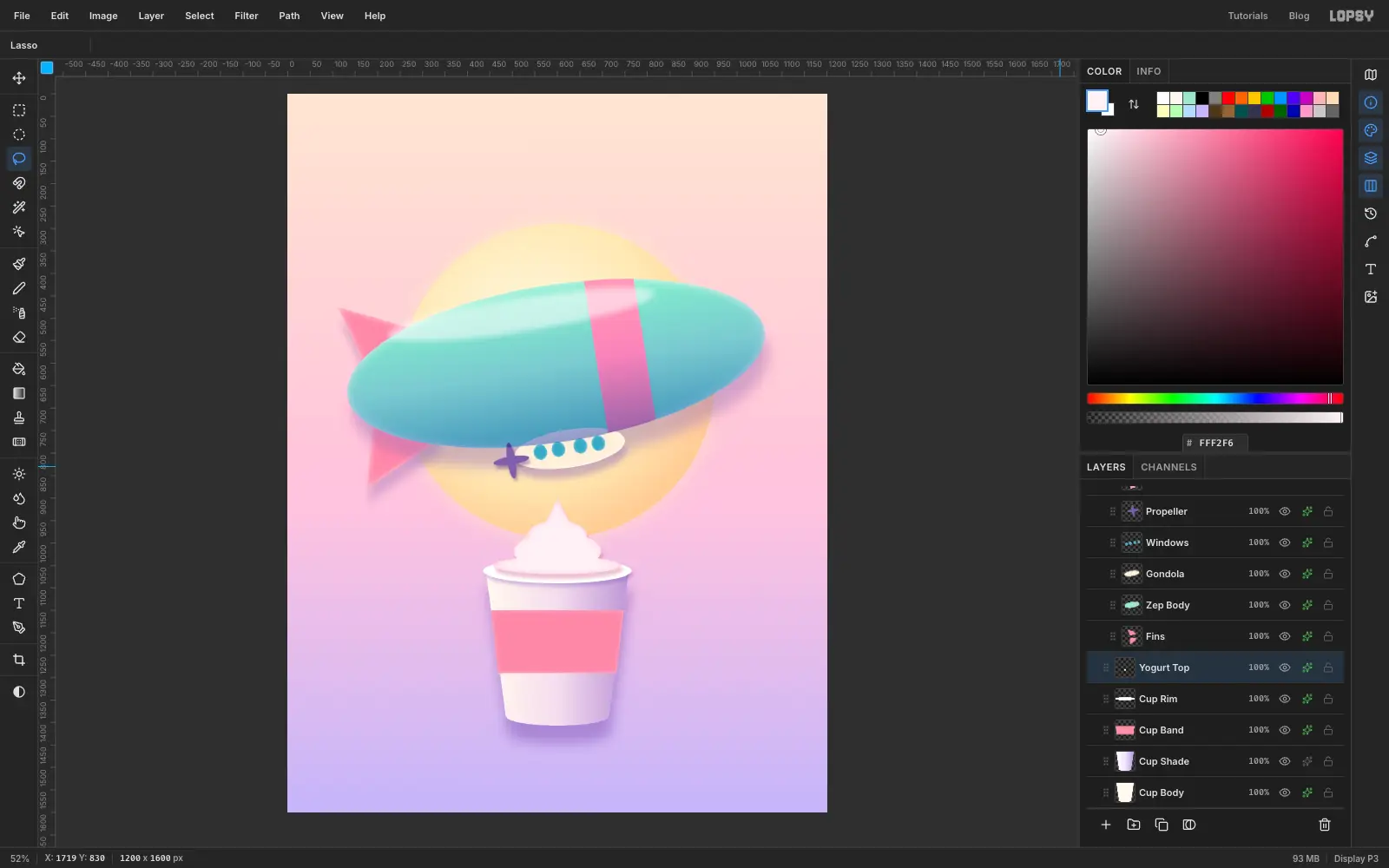Select the Move tool

19,78
